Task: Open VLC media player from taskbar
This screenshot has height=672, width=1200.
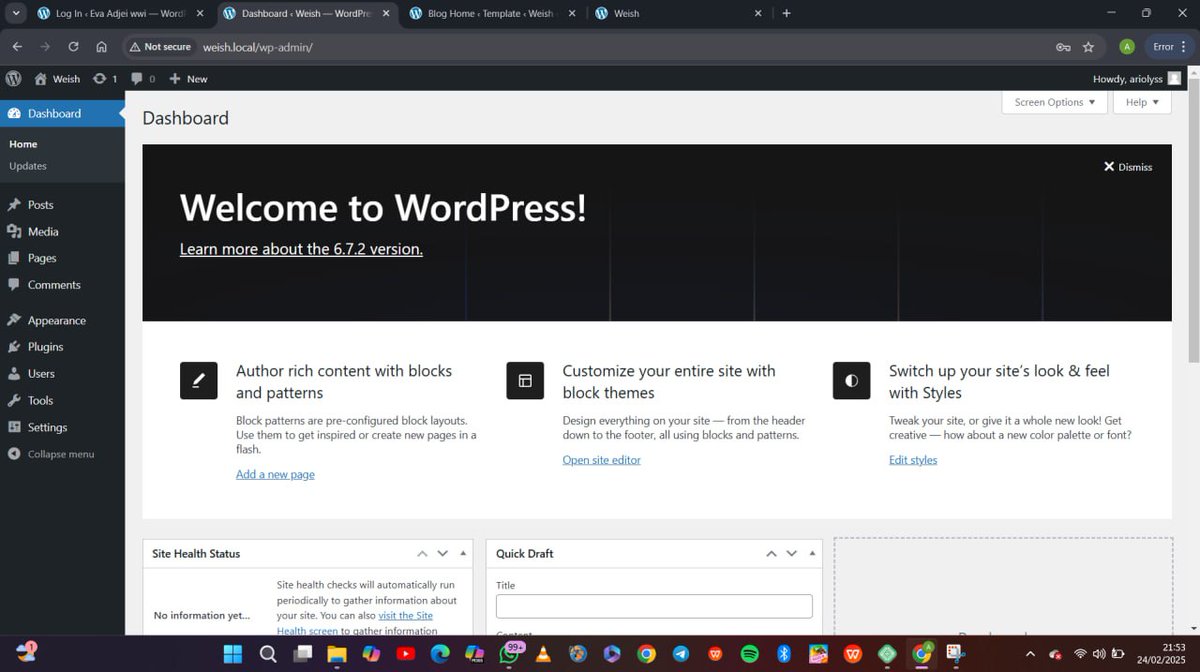Action: tap(544, 654)
